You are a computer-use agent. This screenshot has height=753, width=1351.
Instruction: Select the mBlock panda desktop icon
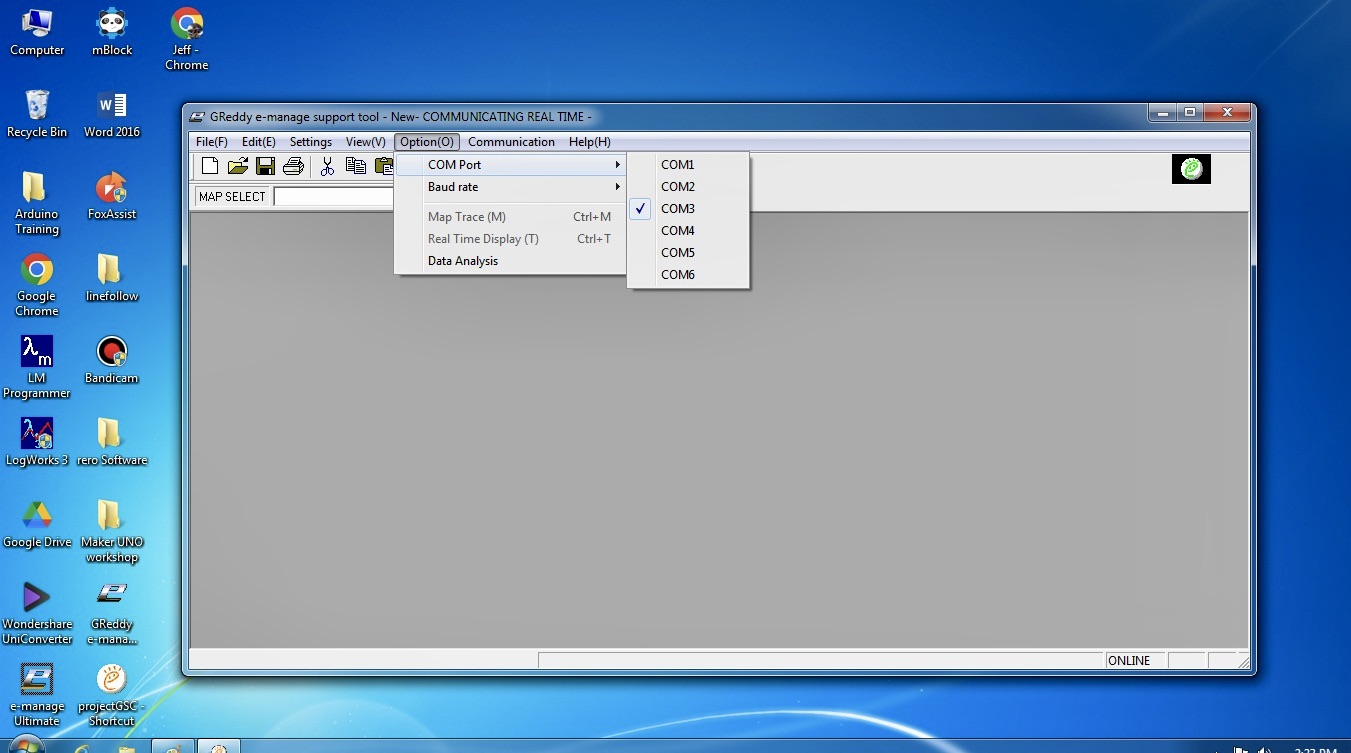point(112,32)
